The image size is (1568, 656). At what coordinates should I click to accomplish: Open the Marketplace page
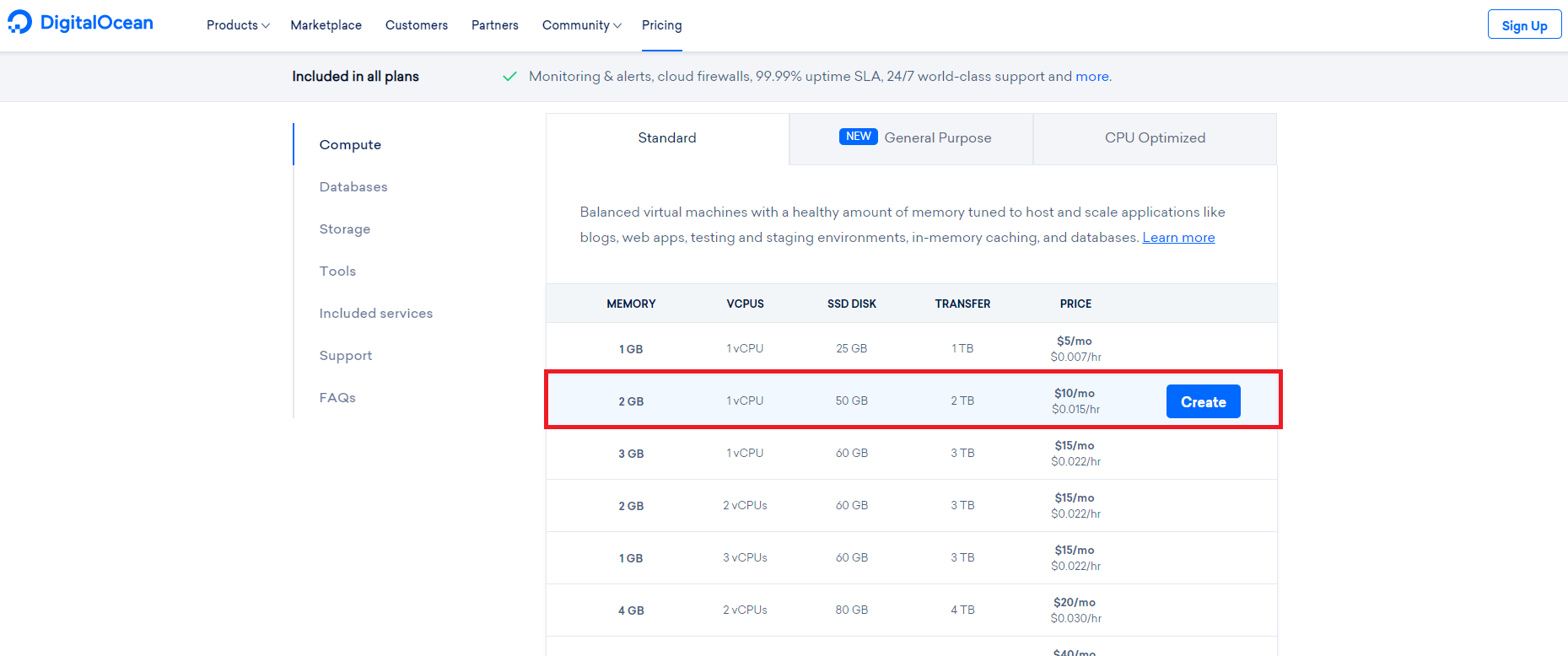326,25
